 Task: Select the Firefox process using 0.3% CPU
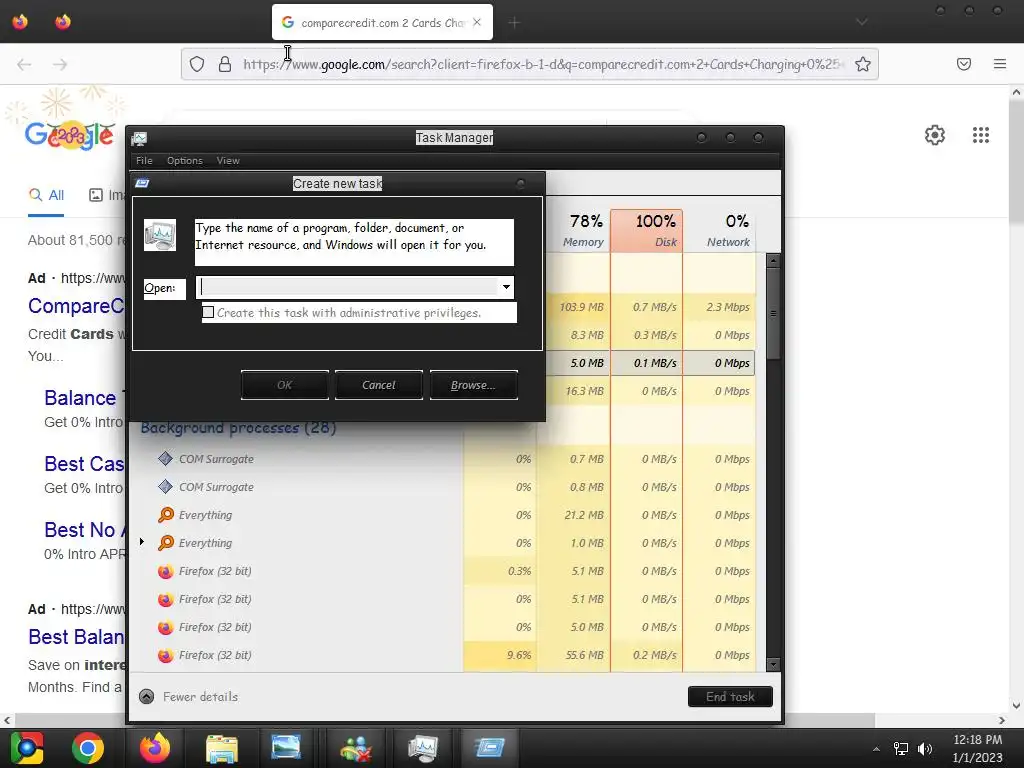coord(215,571)
